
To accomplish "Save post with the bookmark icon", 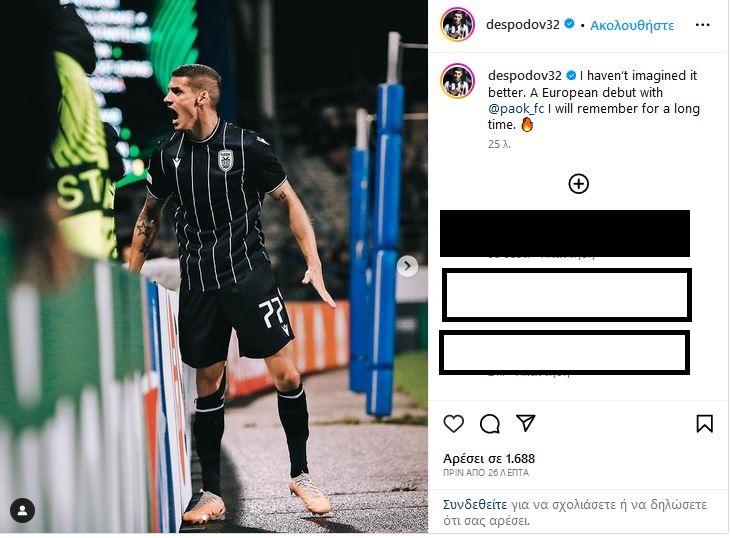I will click(x=704, y=424).
